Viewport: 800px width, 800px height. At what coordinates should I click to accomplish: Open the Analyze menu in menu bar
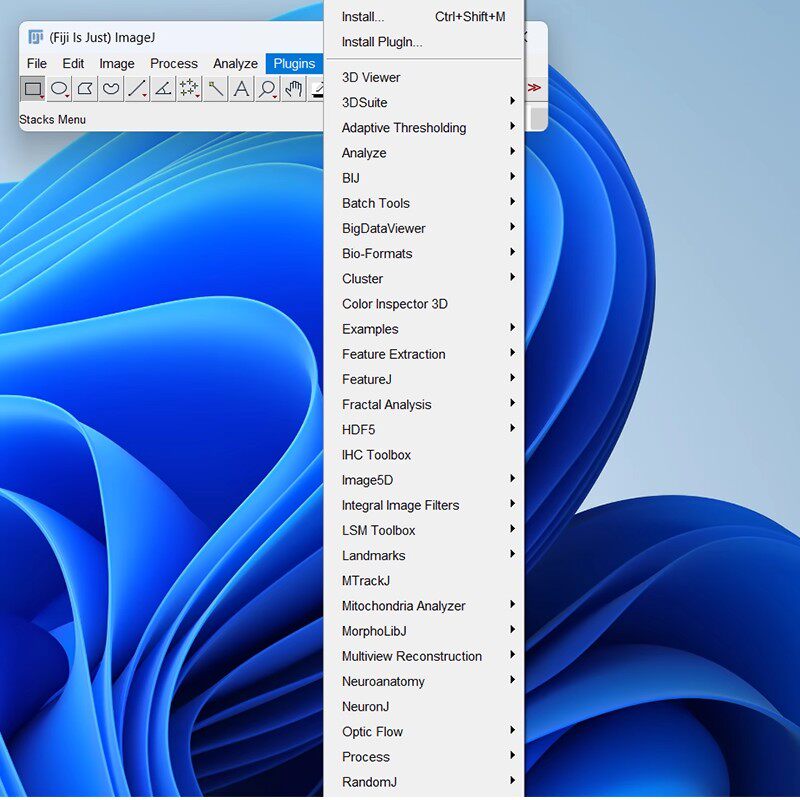(x=235, y=63)
